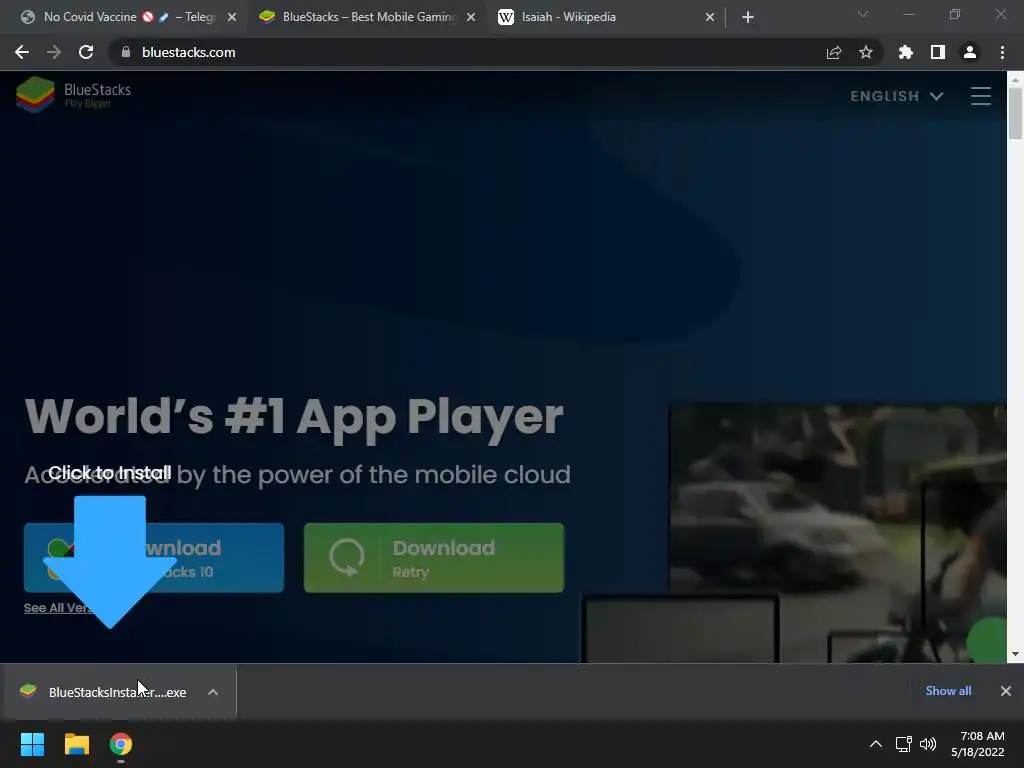The width and height of the screenshot is (1024, 768).
Task: Click the browser forward arrow
Action: pyautogui.click(x=54, y=52)
